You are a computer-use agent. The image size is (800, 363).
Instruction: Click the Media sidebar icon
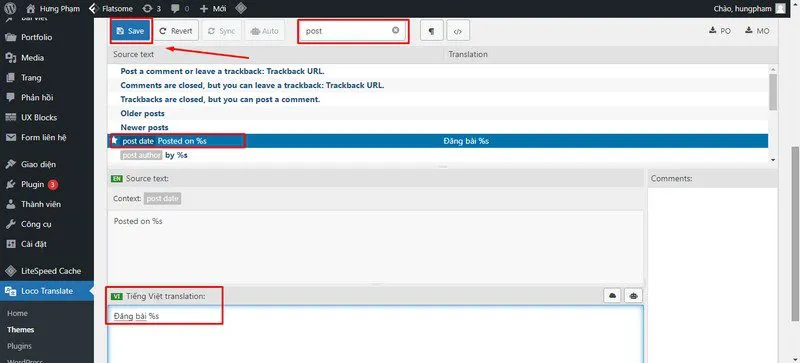pyautogui.click(x=10, y=58)
